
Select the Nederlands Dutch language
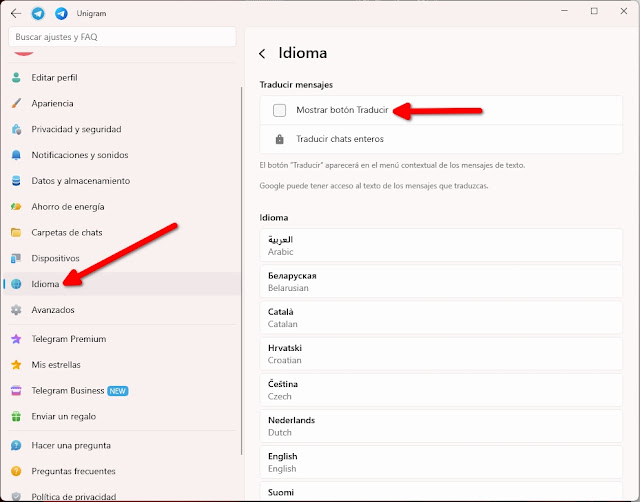[441, 426]
